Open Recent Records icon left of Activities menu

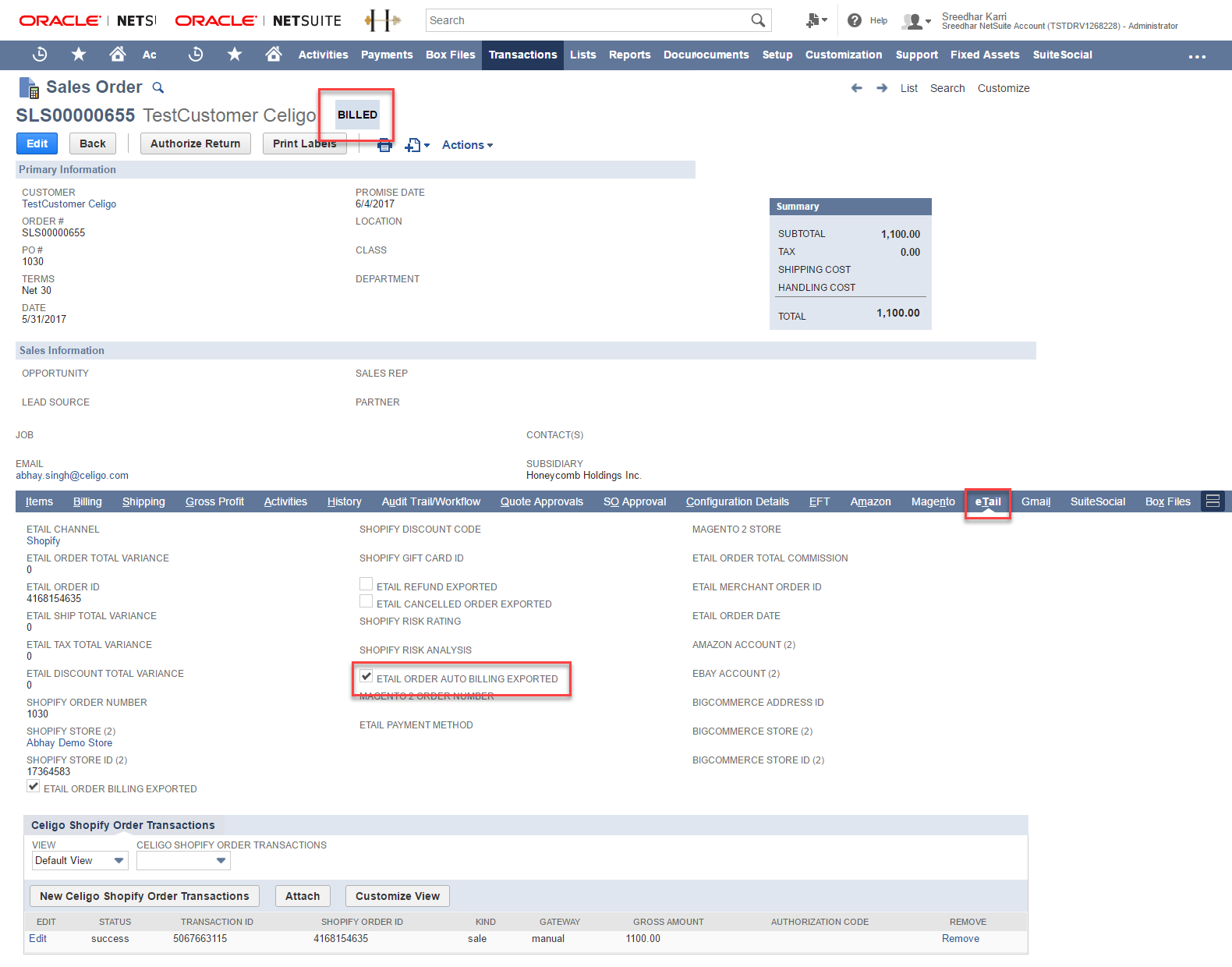(196, 55)
